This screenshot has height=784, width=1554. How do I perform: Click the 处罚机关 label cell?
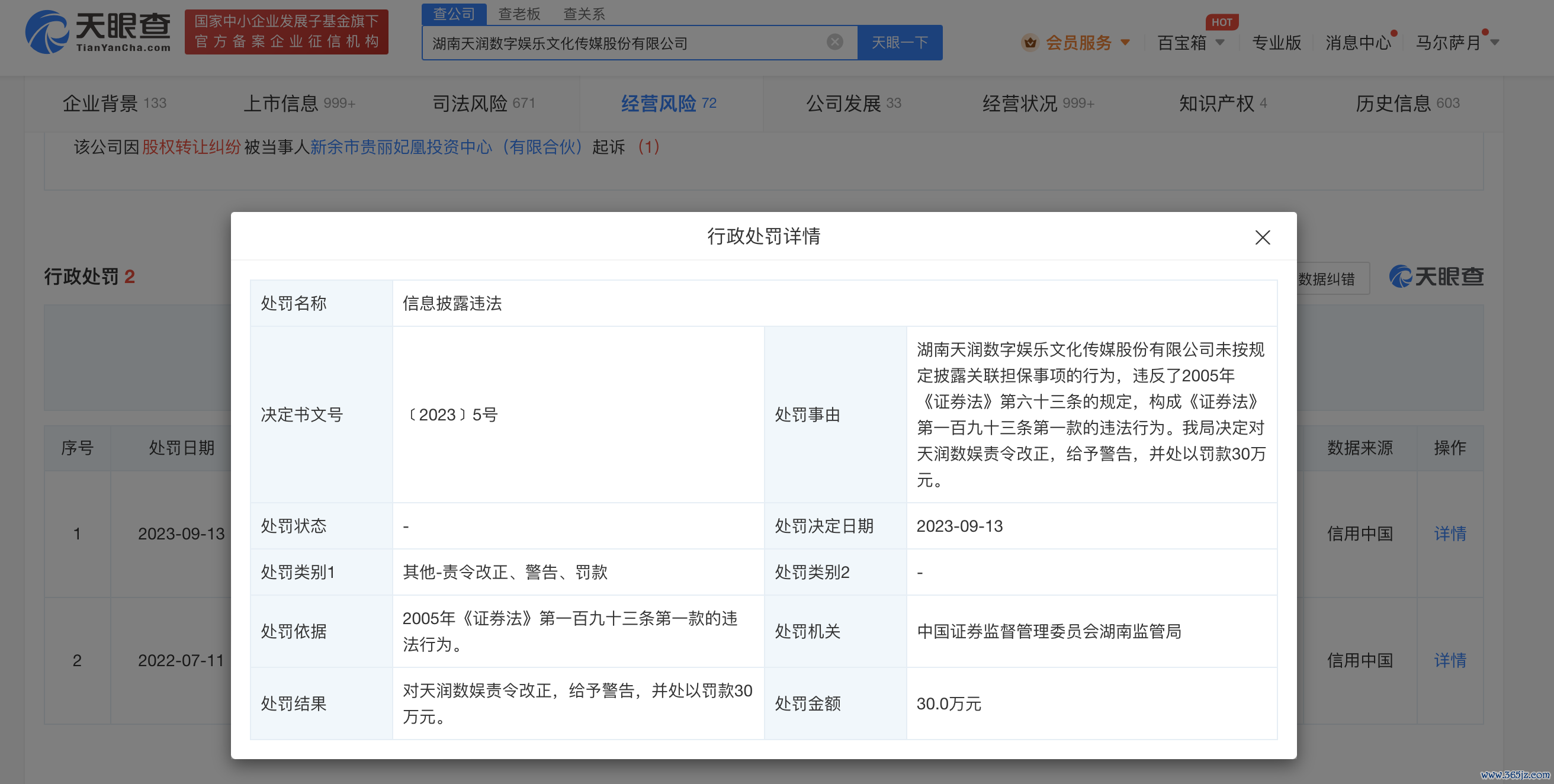pos(836,631)
